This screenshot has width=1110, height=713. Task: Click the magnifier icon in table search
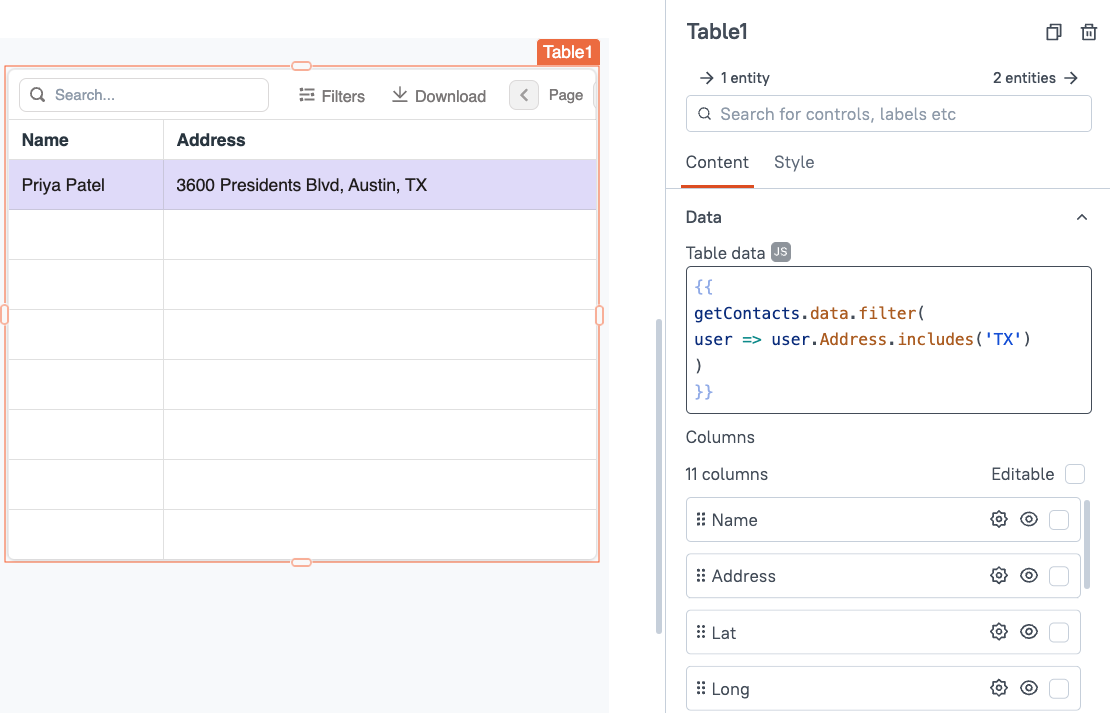(x=37, y=94)
